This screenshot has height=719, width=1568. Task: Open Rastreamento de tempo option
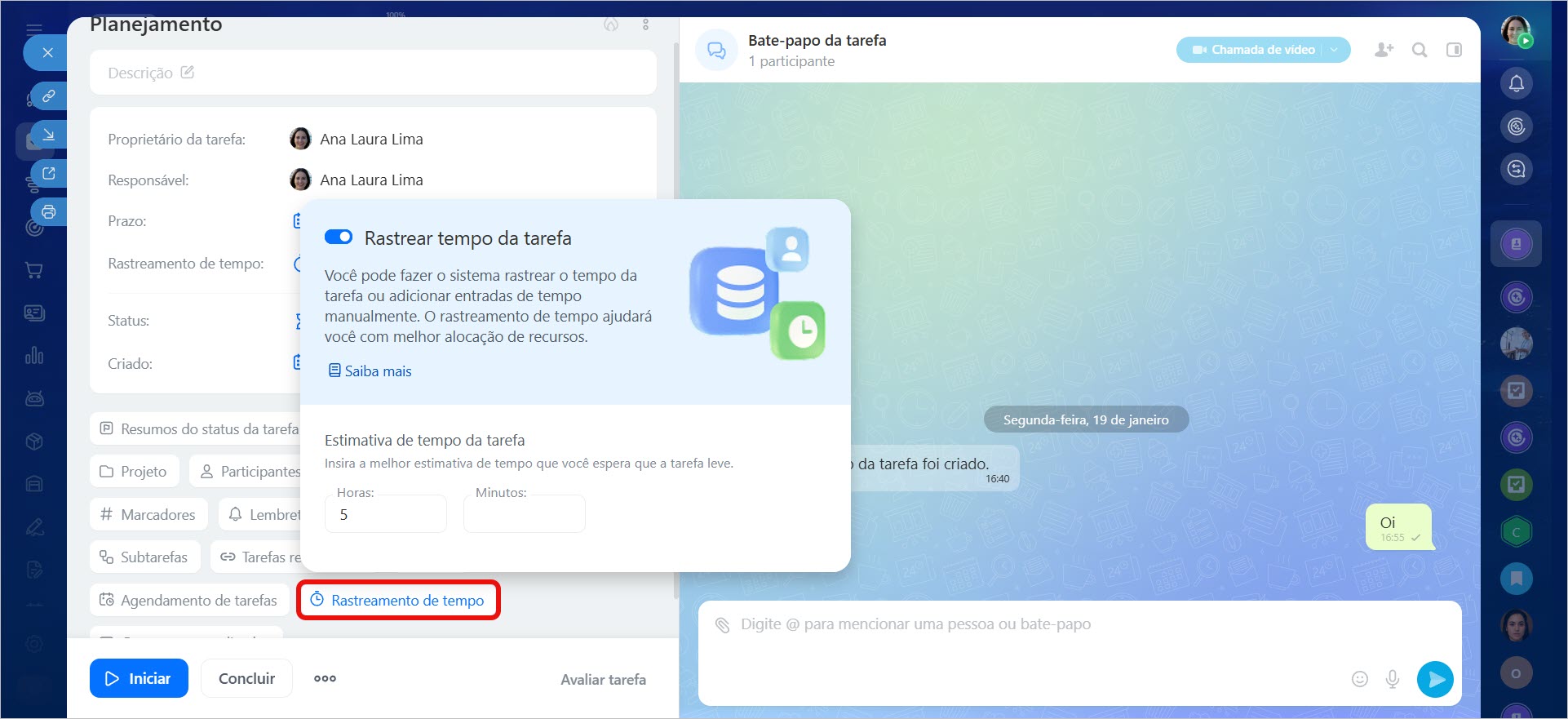398,601
